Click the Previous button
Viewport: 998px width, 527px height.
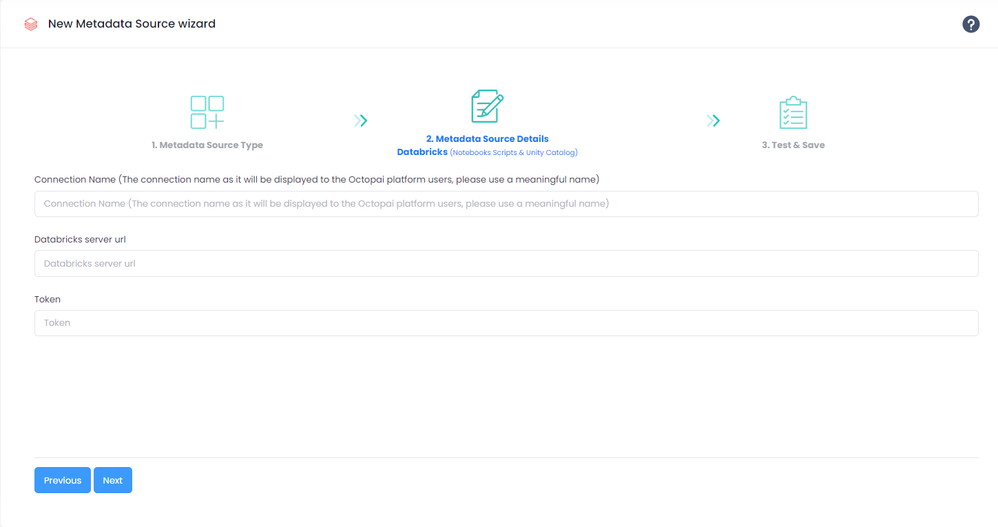click(x=62, y=480)
